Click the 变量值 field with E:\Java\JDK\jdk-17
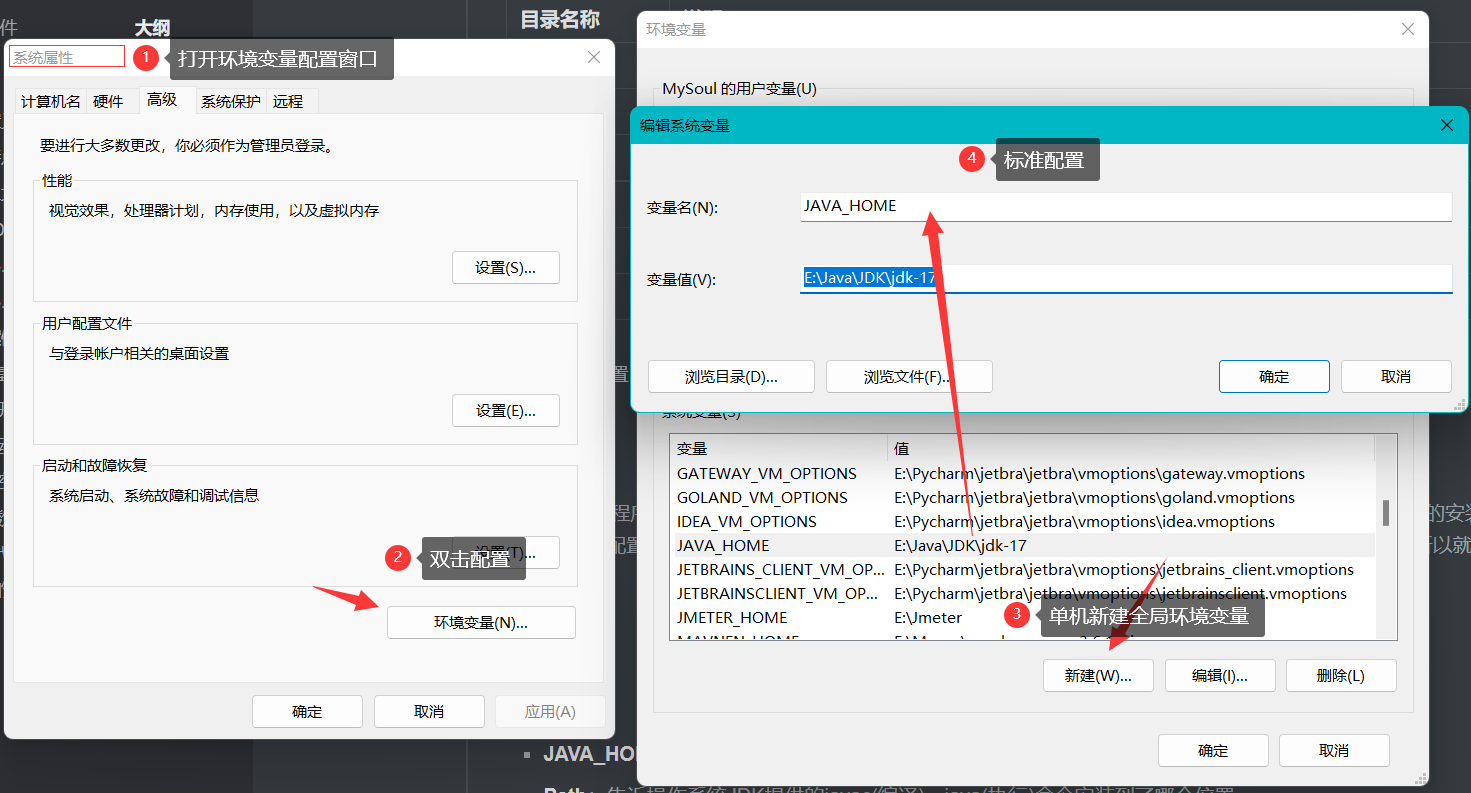Viewport: 1471px width, 793px height. click(1126, 278)
